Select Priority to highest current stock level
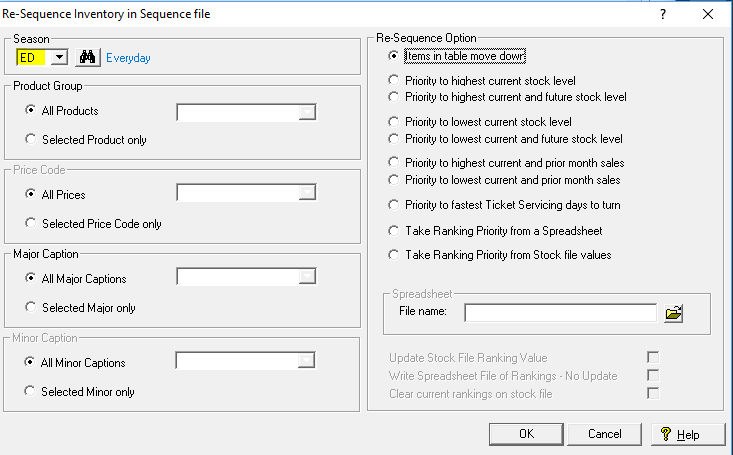The image size is (733, 455). 394,80
